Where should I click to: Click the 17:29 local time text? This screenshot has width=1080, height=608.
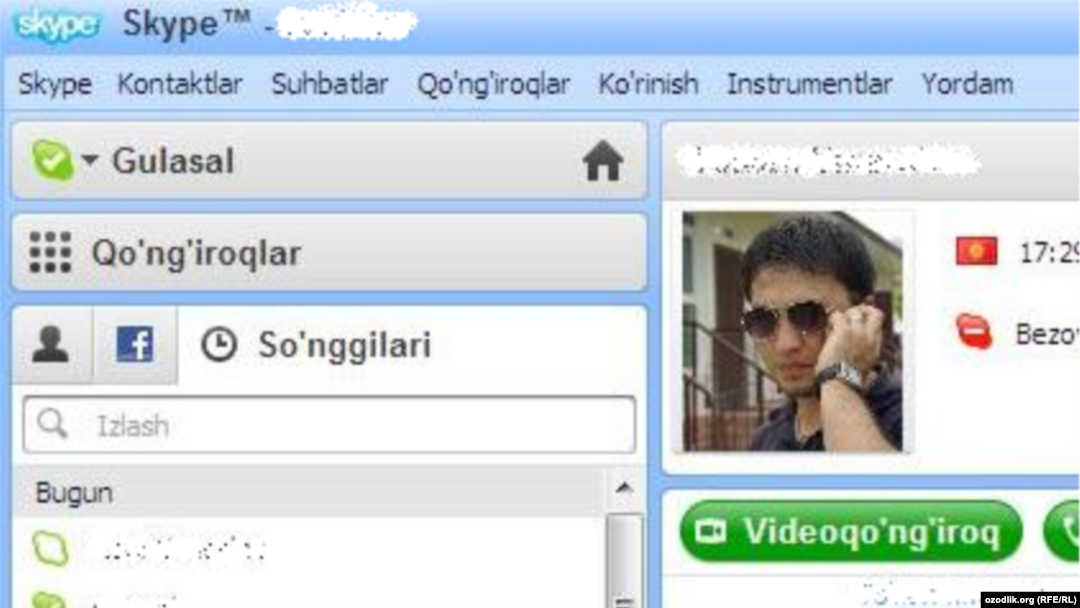point(1048,253)
